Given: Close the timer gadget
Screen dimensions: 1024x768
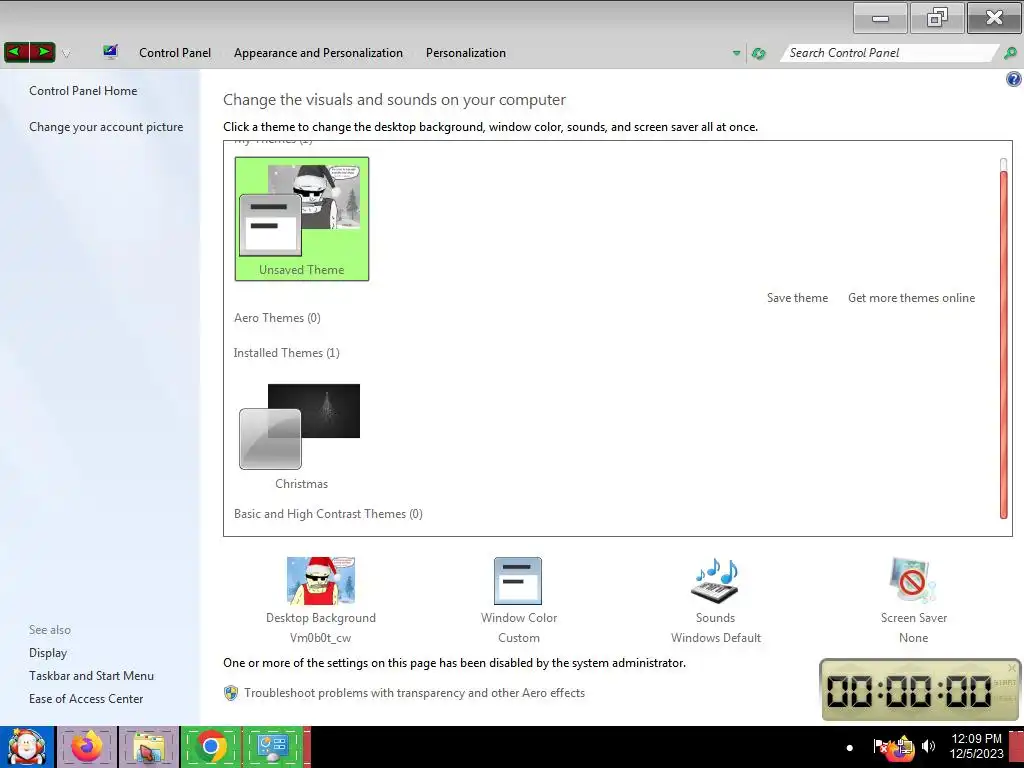Looking at the screenshot, I should point(1012,667).
